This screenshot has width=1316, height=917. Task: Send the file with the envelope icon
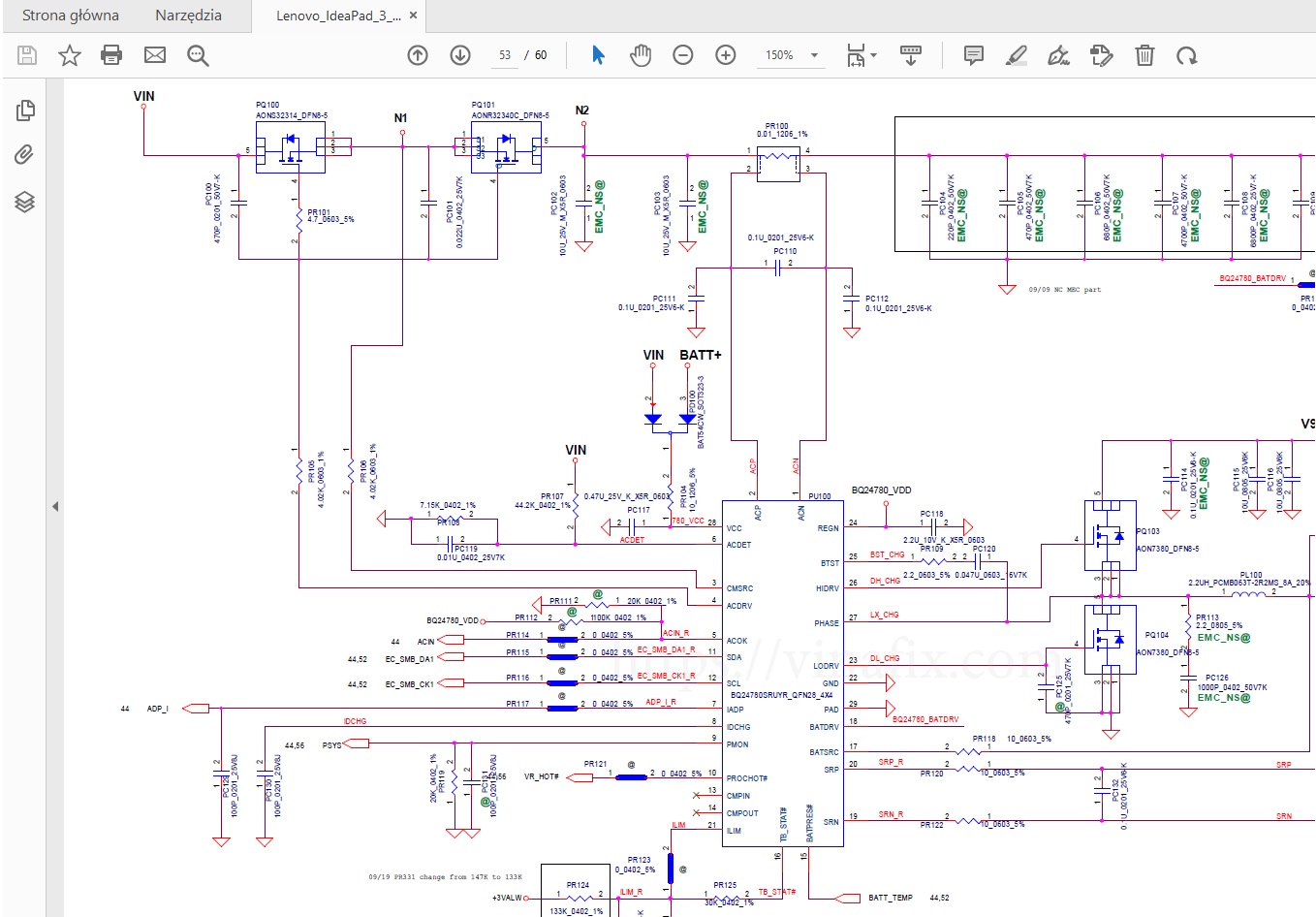pos(155,55)
